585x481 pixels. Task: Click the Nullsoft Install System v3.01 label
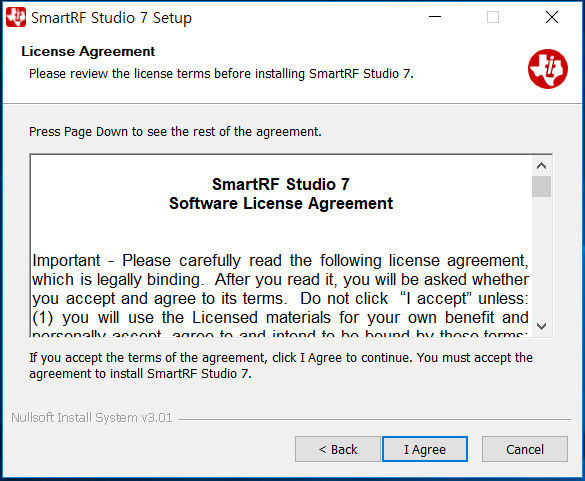[91, 418]
